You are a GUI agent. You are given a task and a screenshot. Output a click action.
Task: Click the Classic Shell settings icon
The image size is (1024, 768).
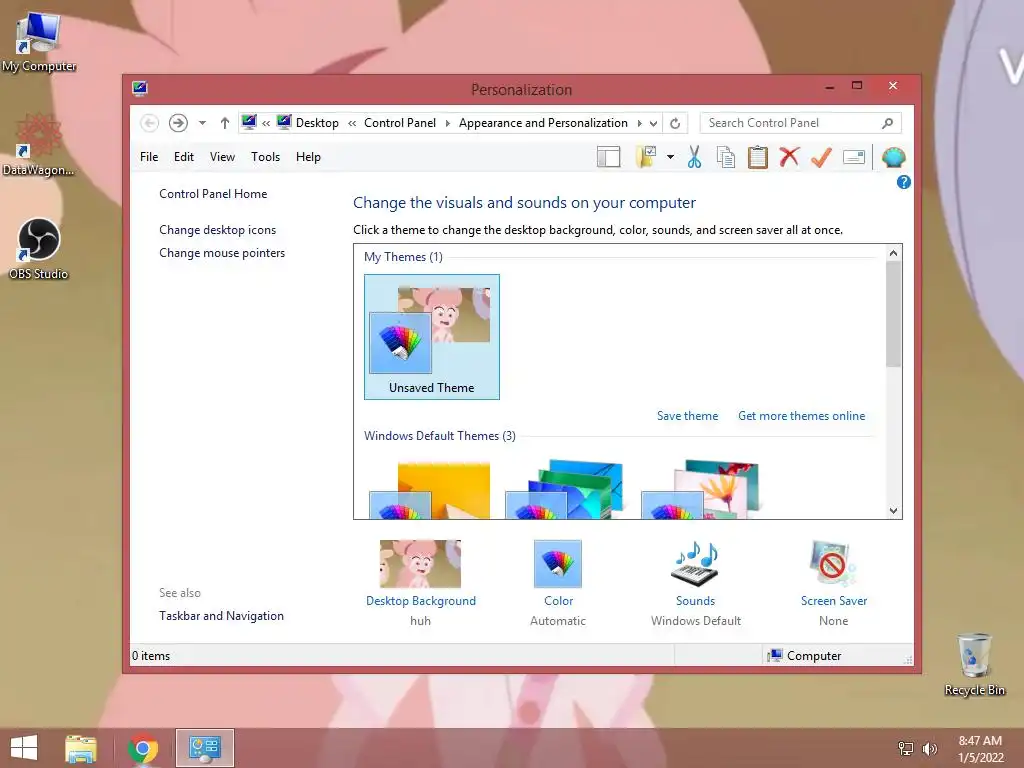pos(893,157)
